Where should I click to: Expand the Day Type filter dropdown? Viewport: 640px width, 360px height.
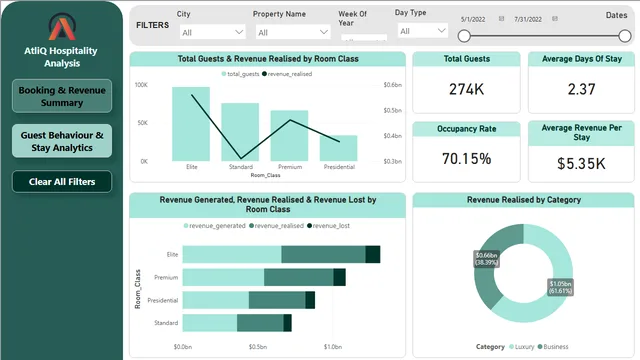pyautogui.click(x=422, y=31)
